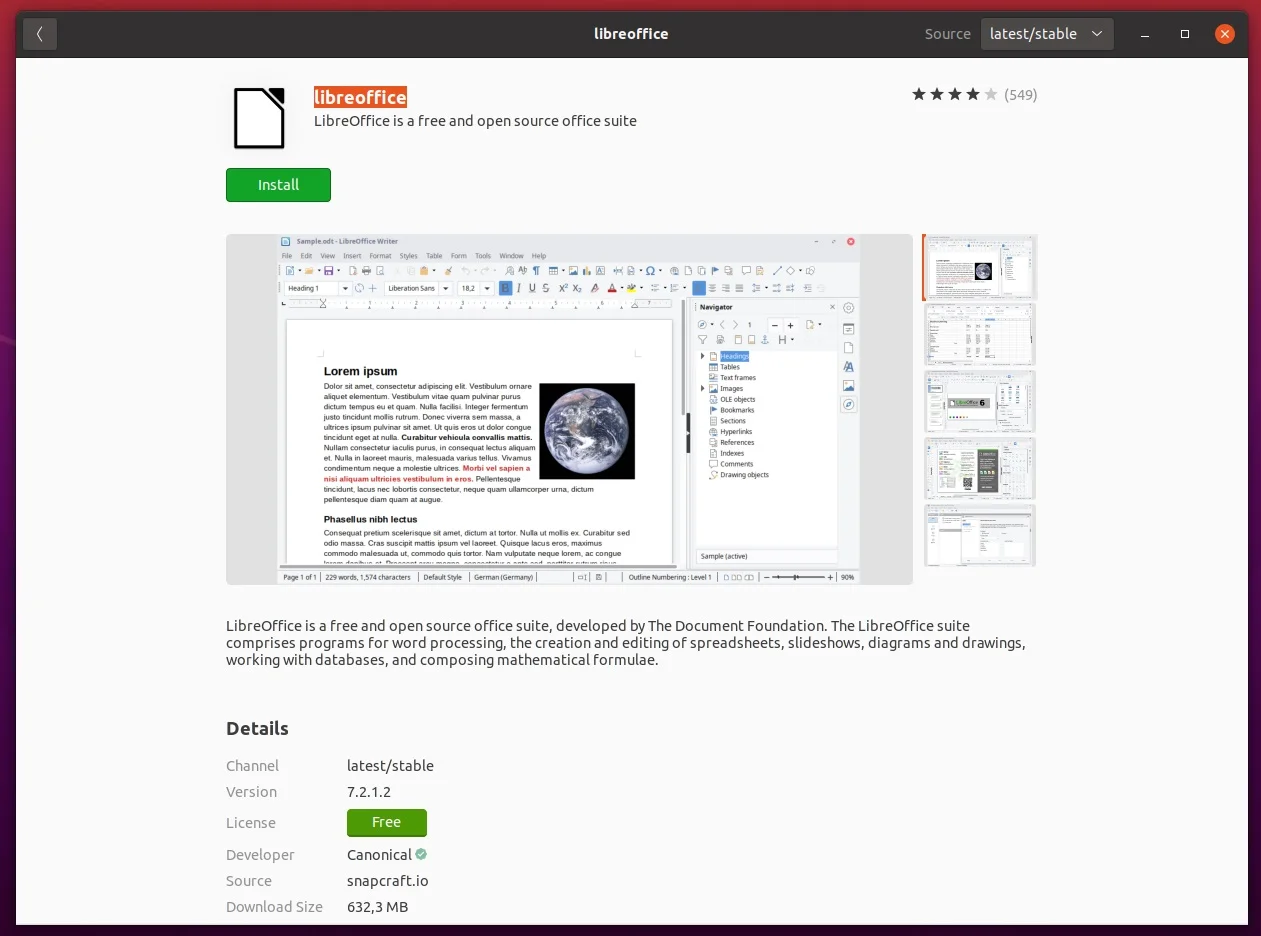Select the fourth thumbnail with the green poster
Viewport: 1261px width, 936px height.
pos(980,469)
